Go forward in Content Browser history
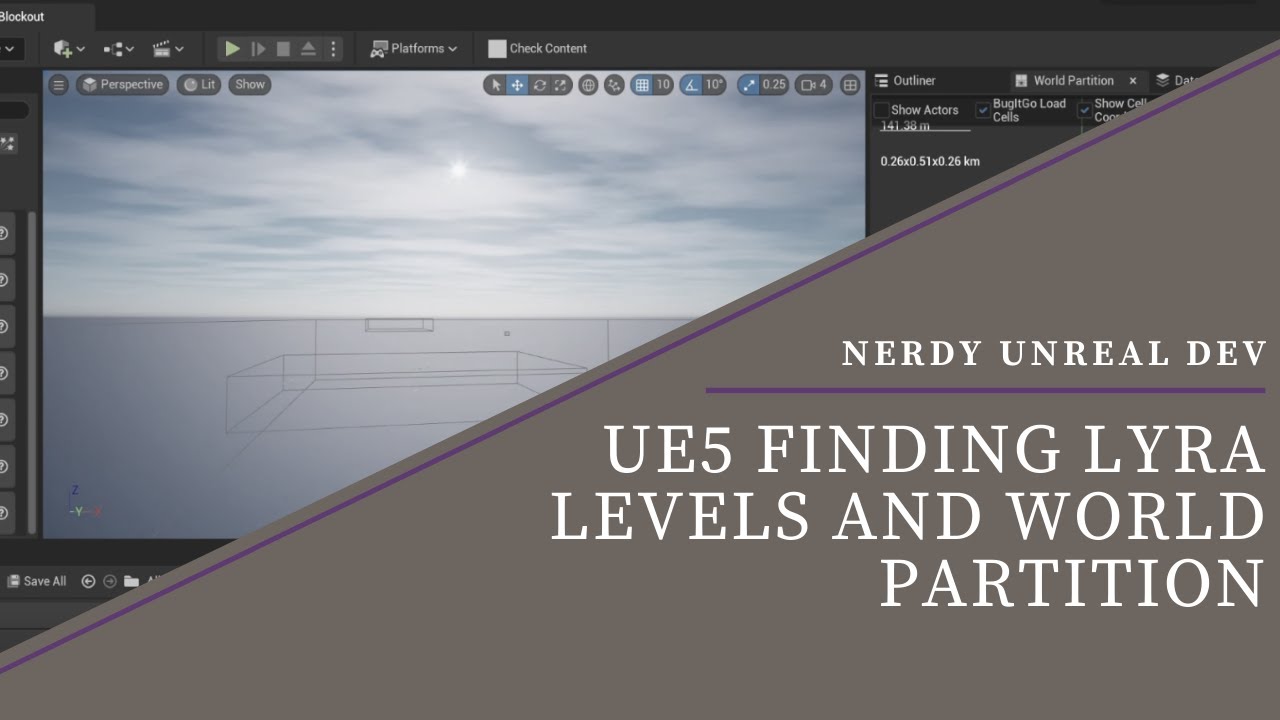 pyautogui.click(x=110, y=581)
